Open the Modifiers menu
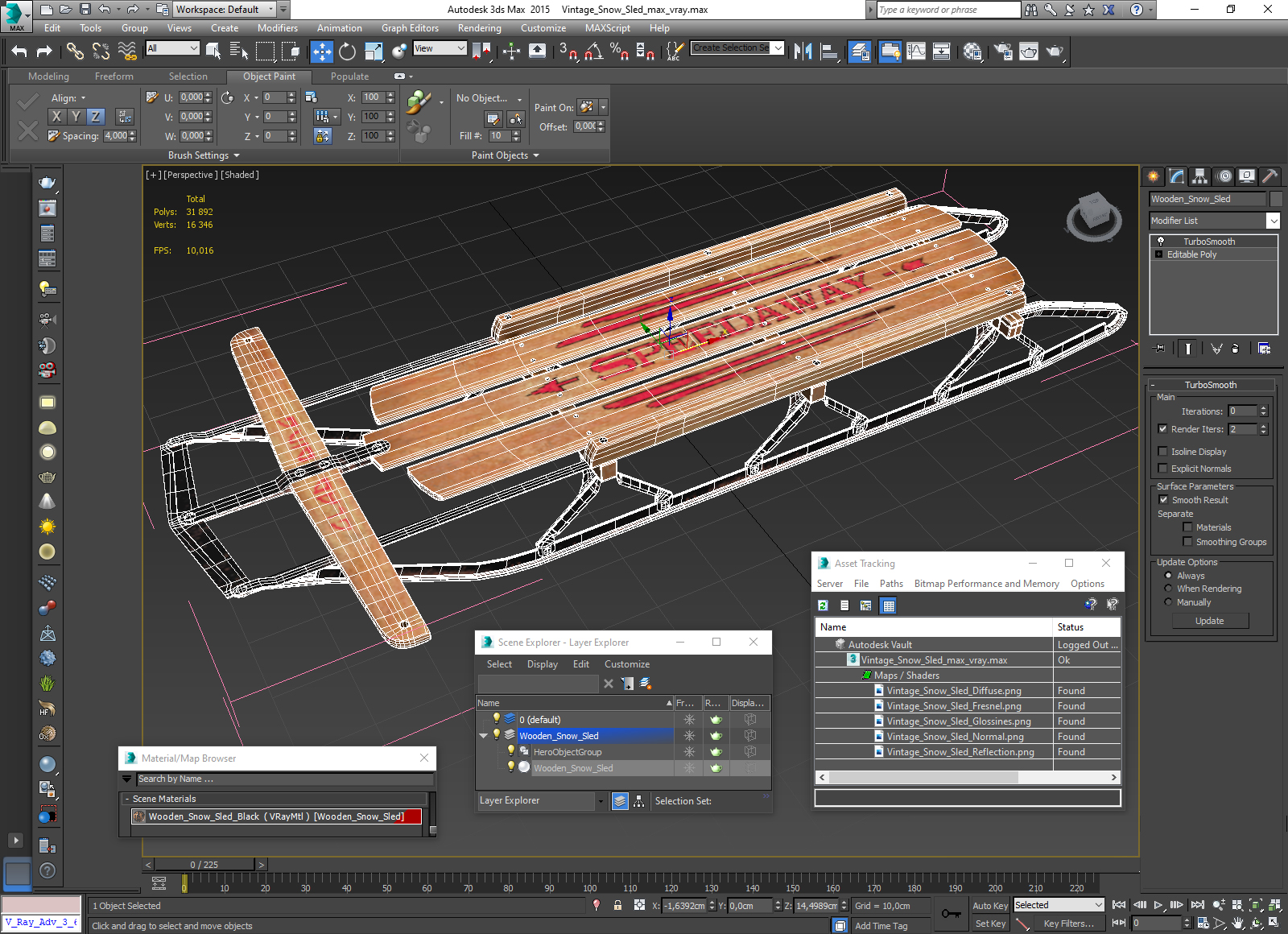The width and height of the screenshot is (1288, 934). [x=277, y=28]
